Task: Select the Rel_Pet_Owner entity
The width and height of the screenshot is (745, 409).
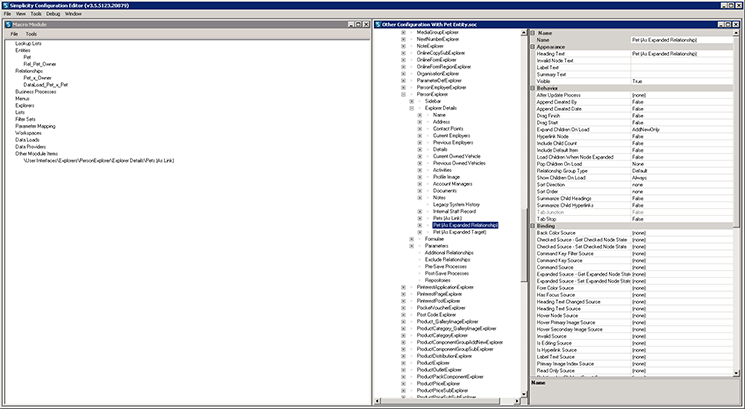Action: pos(40,64)
